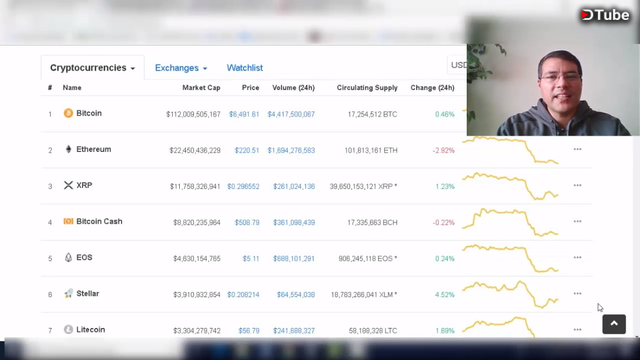Sort by Circulating Supply column header
Viewport: 640px width, 360px height.
point(367,88)
